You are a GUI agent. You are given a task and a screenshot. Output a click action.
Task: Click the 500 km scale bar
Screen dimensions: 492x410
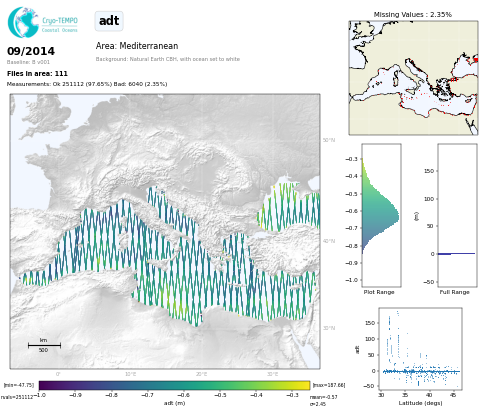44,345
